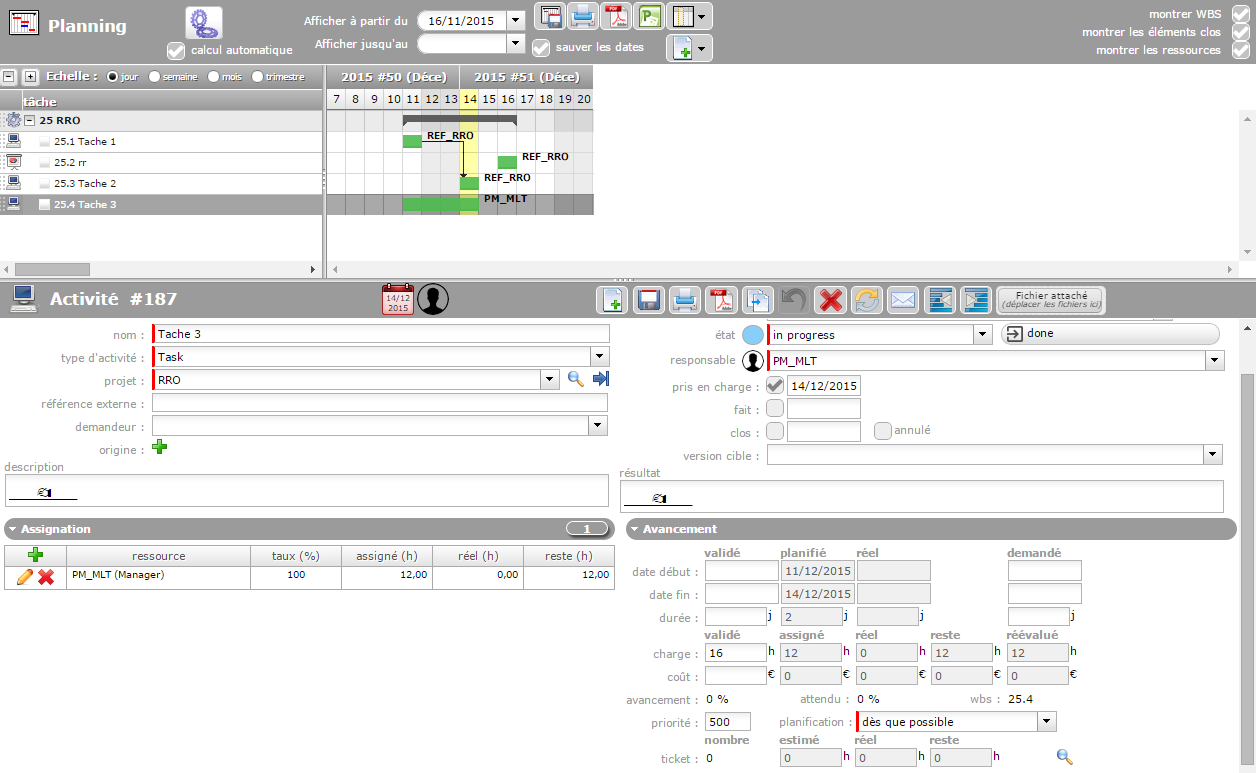Screen dimensions: 1256x773
Task: Send the activity by email
Action: click(x=903, y=300)
